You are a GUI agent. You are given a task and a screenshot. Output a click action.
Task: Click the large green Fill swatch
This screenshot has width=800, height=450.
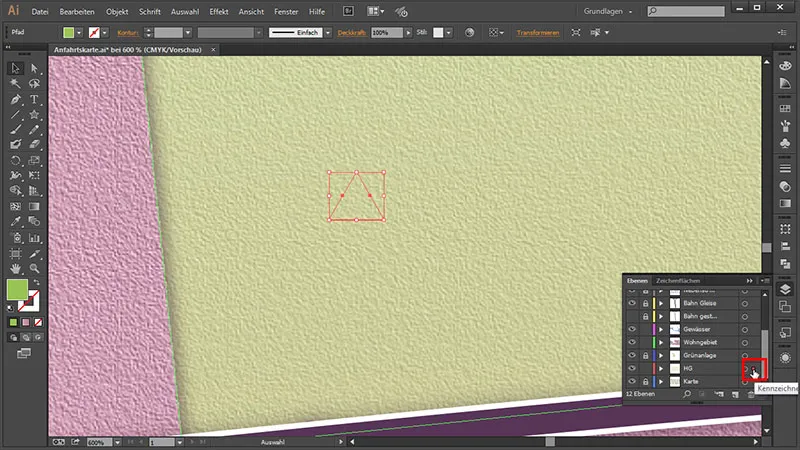point(17,290)
